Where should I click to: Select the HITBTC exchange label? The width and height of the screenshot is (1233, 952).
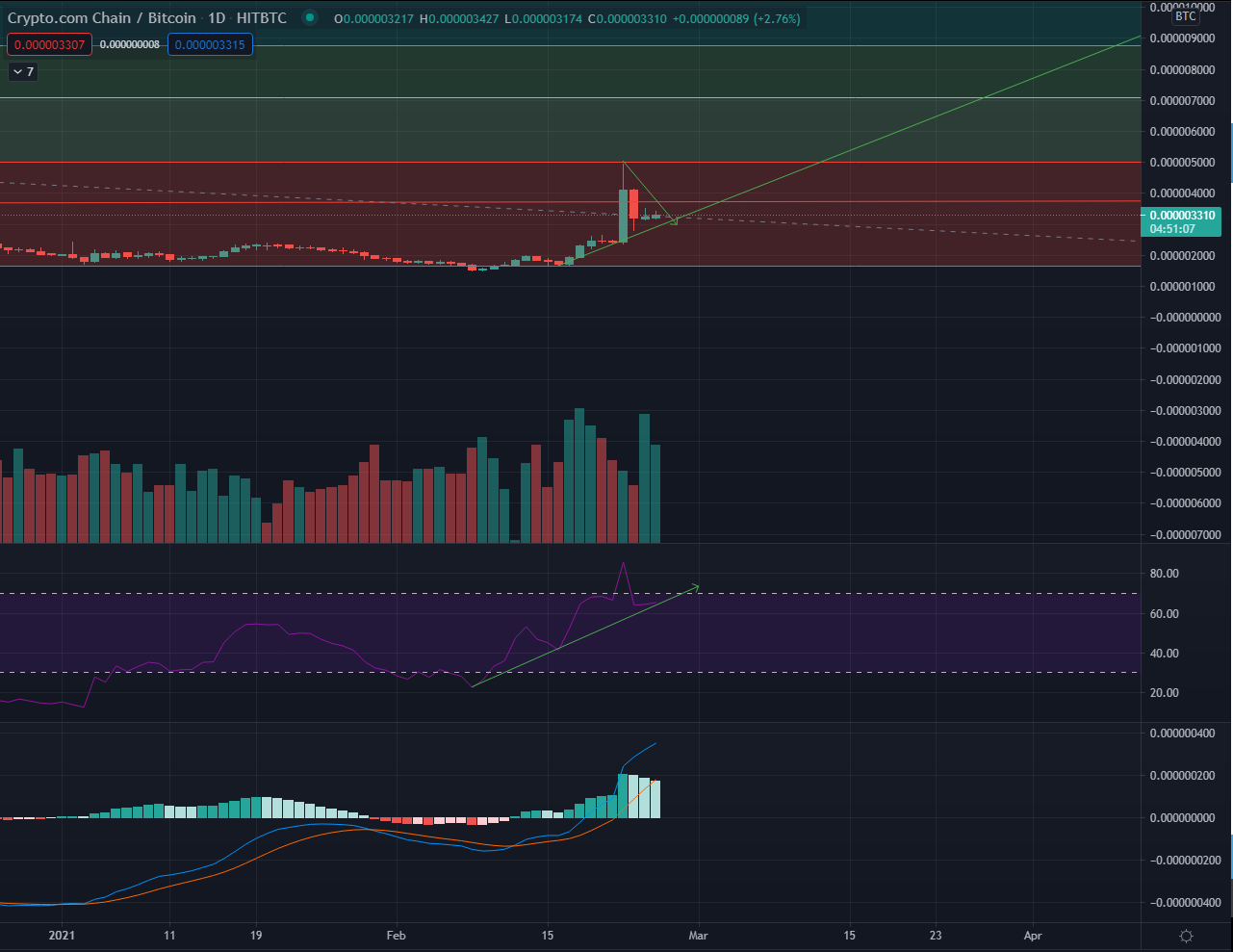coord(262,18)
